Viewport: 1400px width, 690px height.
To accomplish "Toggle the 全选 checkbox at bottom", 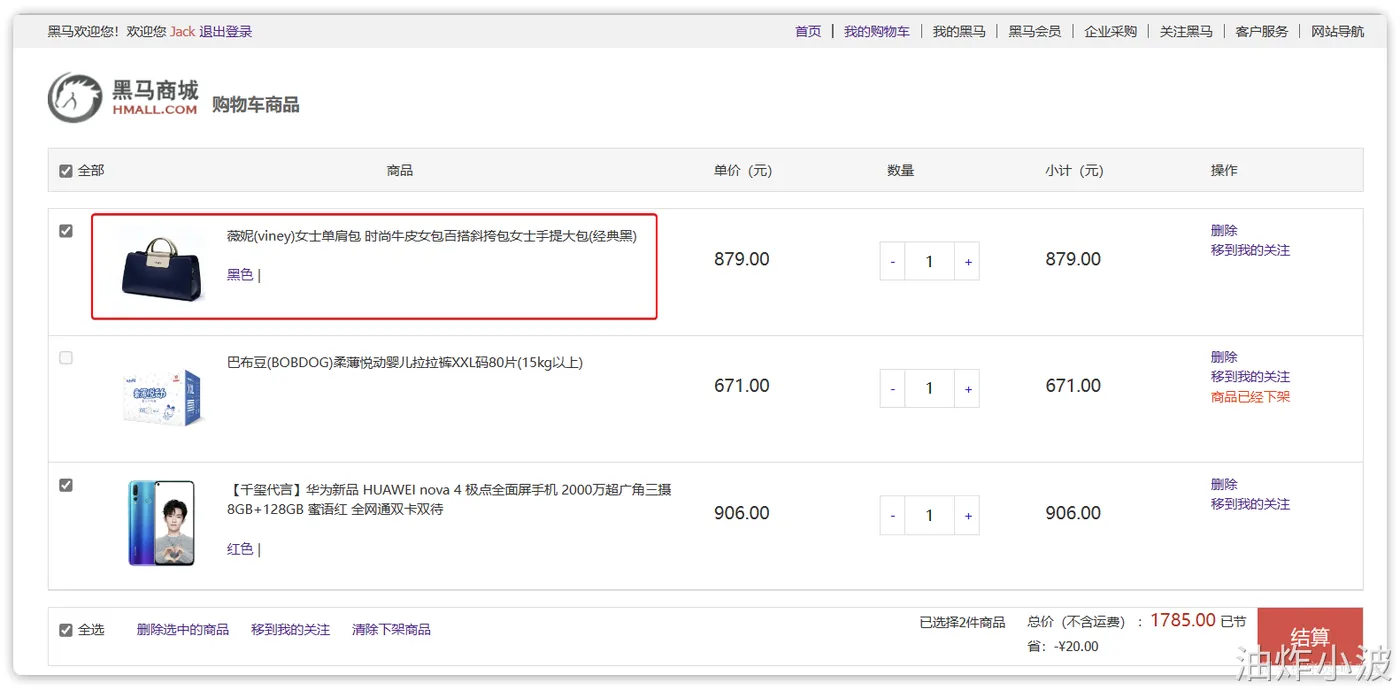I will click(x=66, y=630).
